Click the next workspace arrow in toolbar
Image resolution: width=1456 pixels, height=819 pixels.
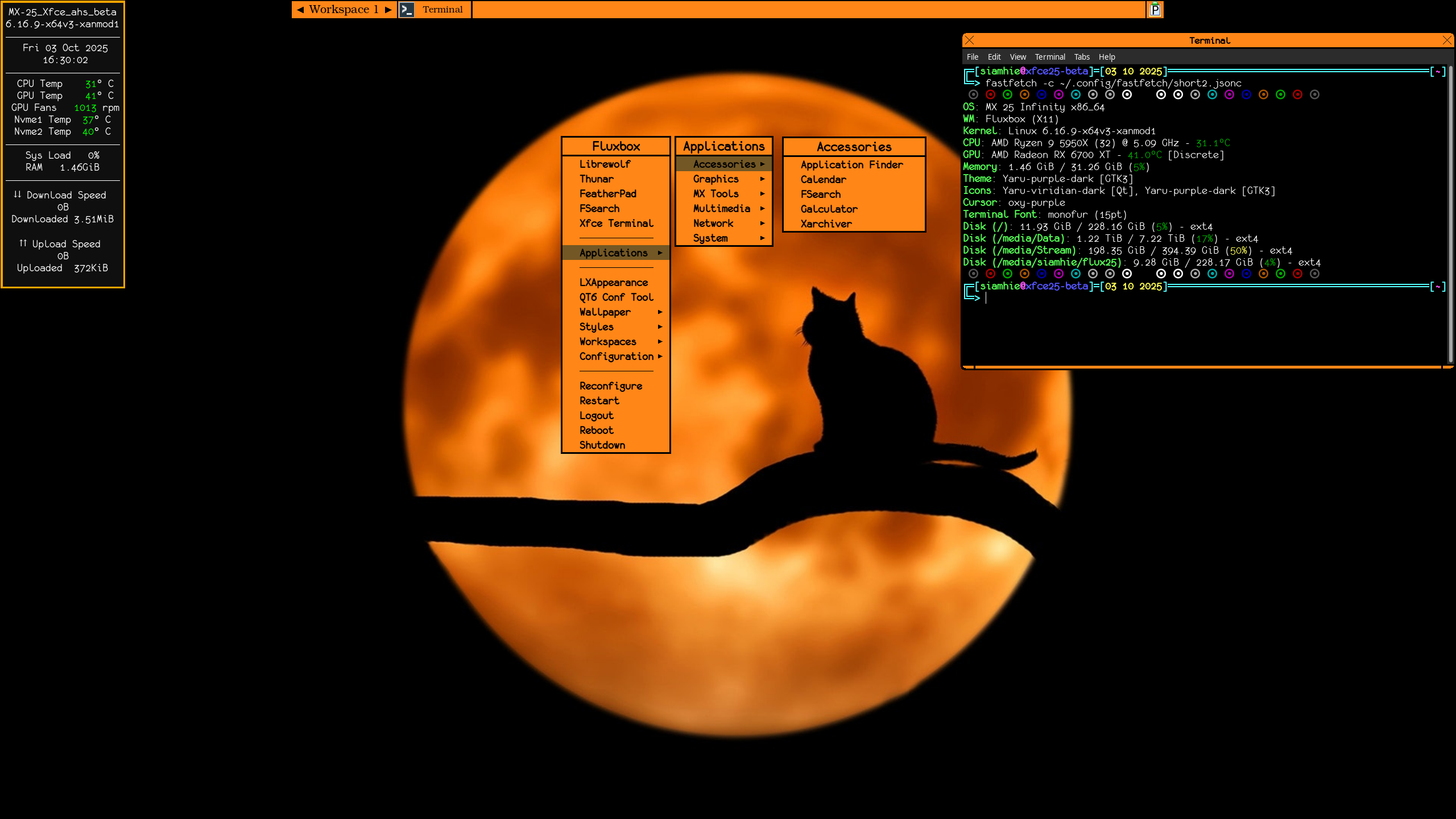point(388,10)
